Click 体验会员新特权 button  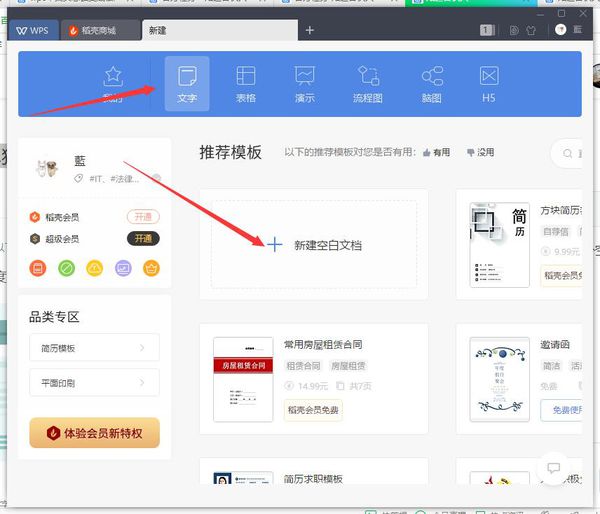coord(95,433)
